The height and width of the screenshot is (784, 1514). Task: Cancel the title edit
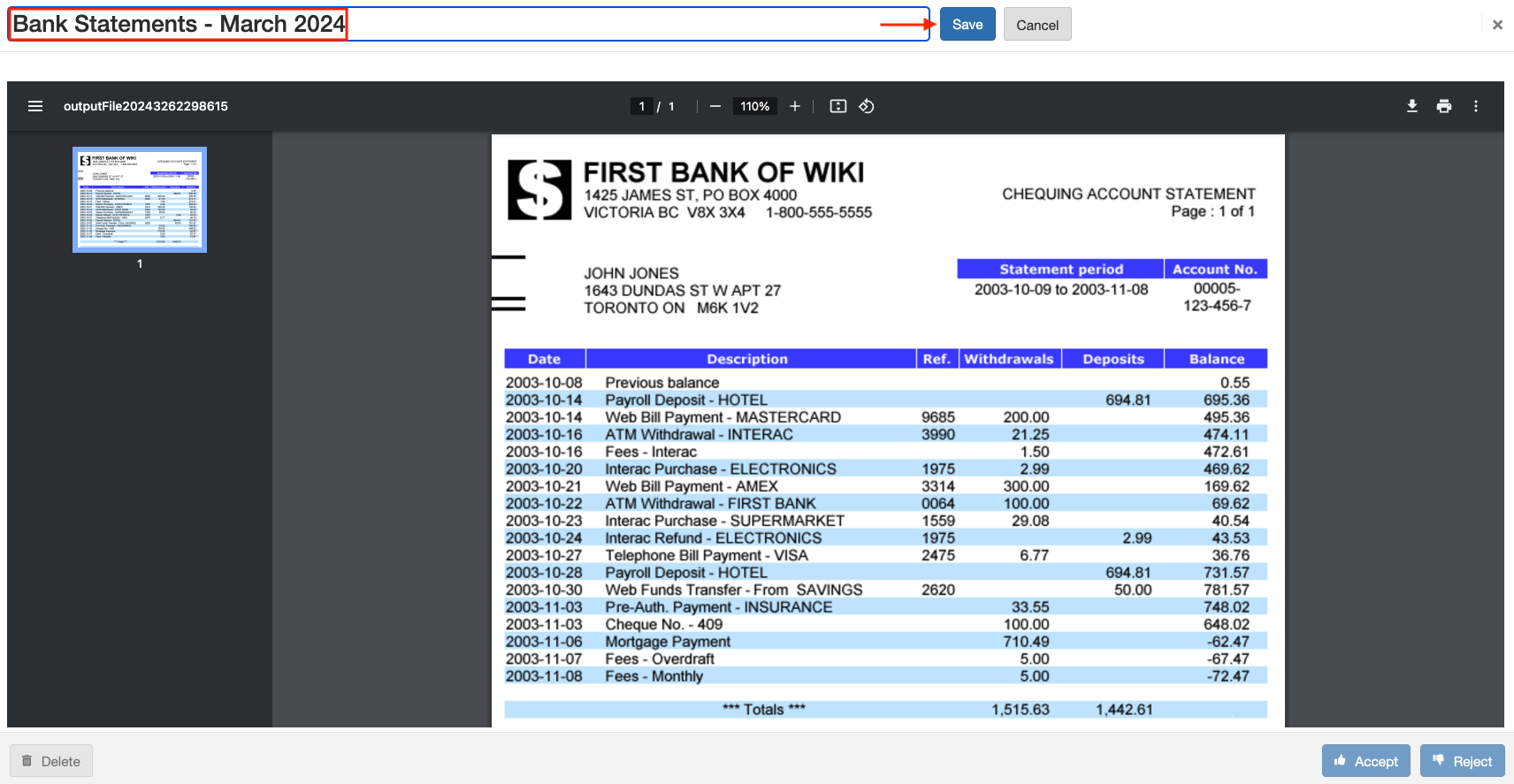(x=1037, y=25)
